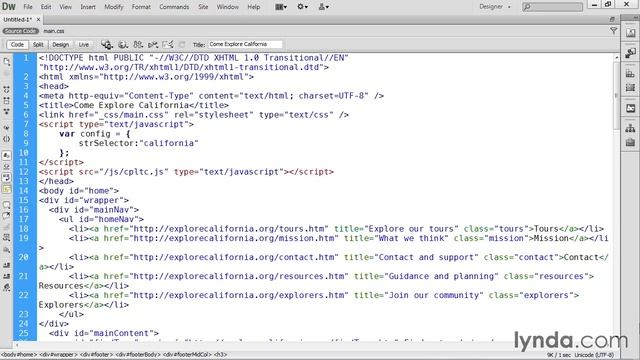Click the Apply Comment icon
Screen dimensions: 640x360
coord(7,205)
